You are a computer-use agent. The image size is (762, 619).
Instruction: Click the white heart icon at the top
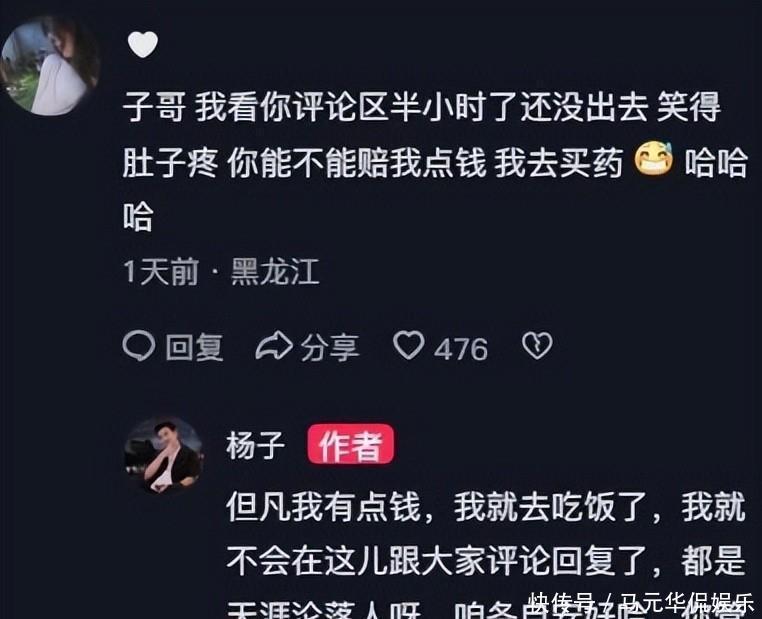tap(143, 44)
